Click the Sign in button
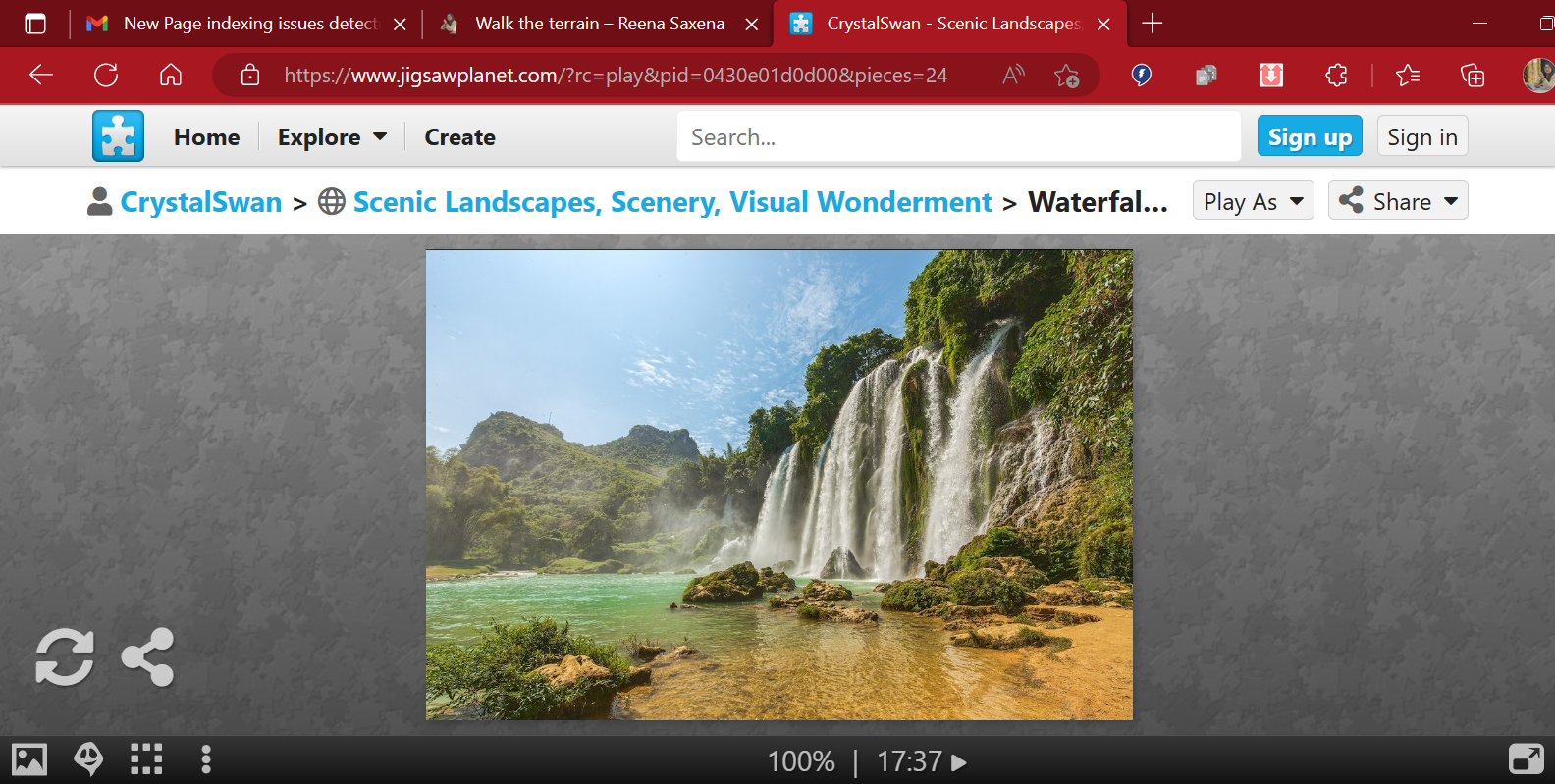Image resolution: width=1555 pixels, height=784 pixels. tap(1421, 137)
